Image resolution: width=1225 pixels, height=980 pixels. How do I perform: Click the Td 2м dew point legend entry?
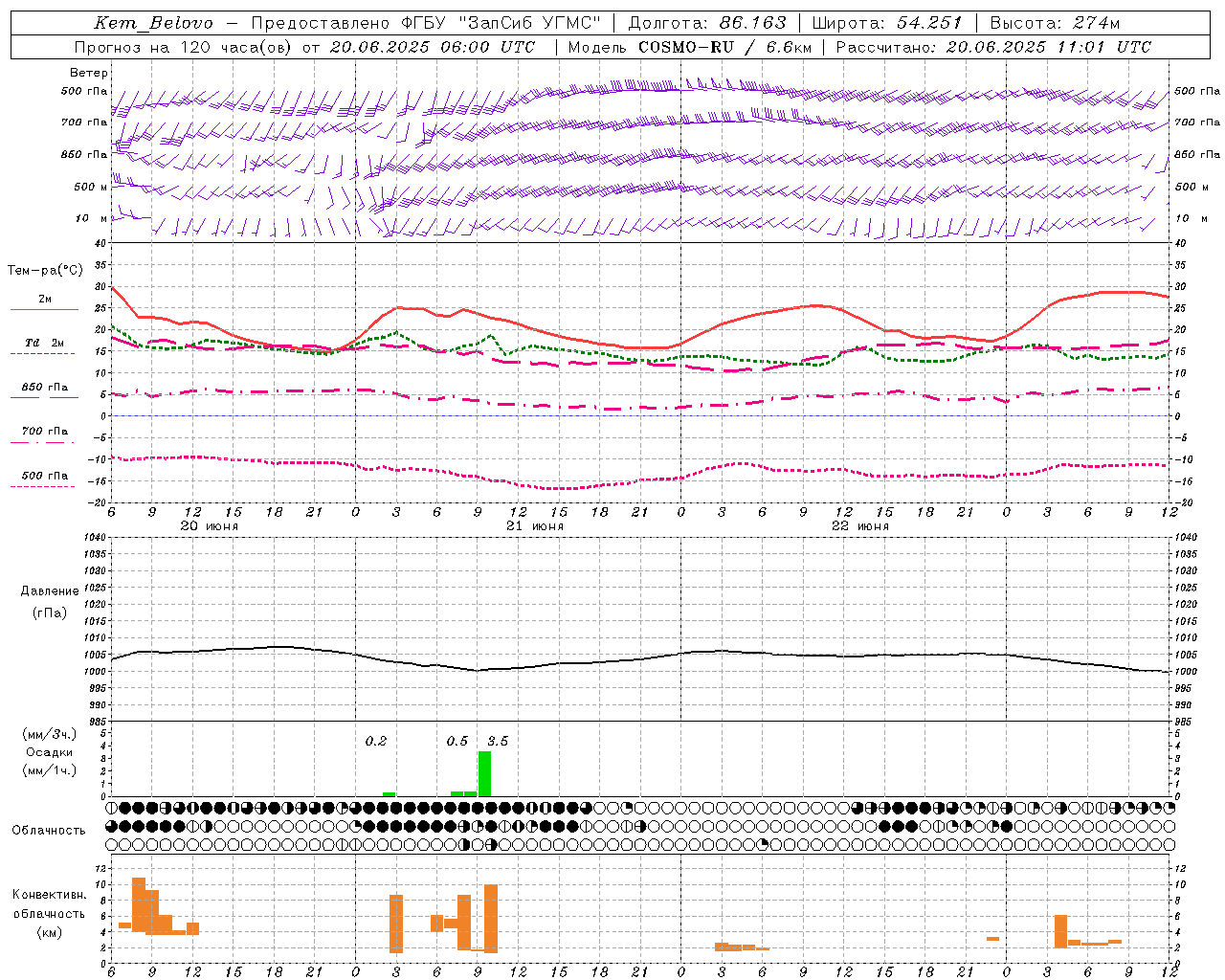tap(45, 343)
